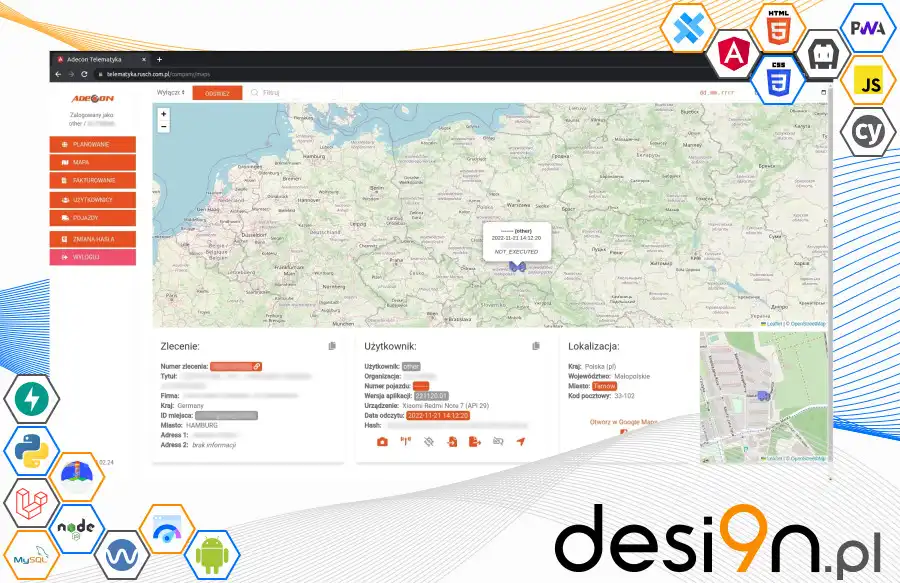Click the copy icon on Zlecenie panel header
Screen dimensions: 900x583
pyautogui.click(x=331, y=345)
